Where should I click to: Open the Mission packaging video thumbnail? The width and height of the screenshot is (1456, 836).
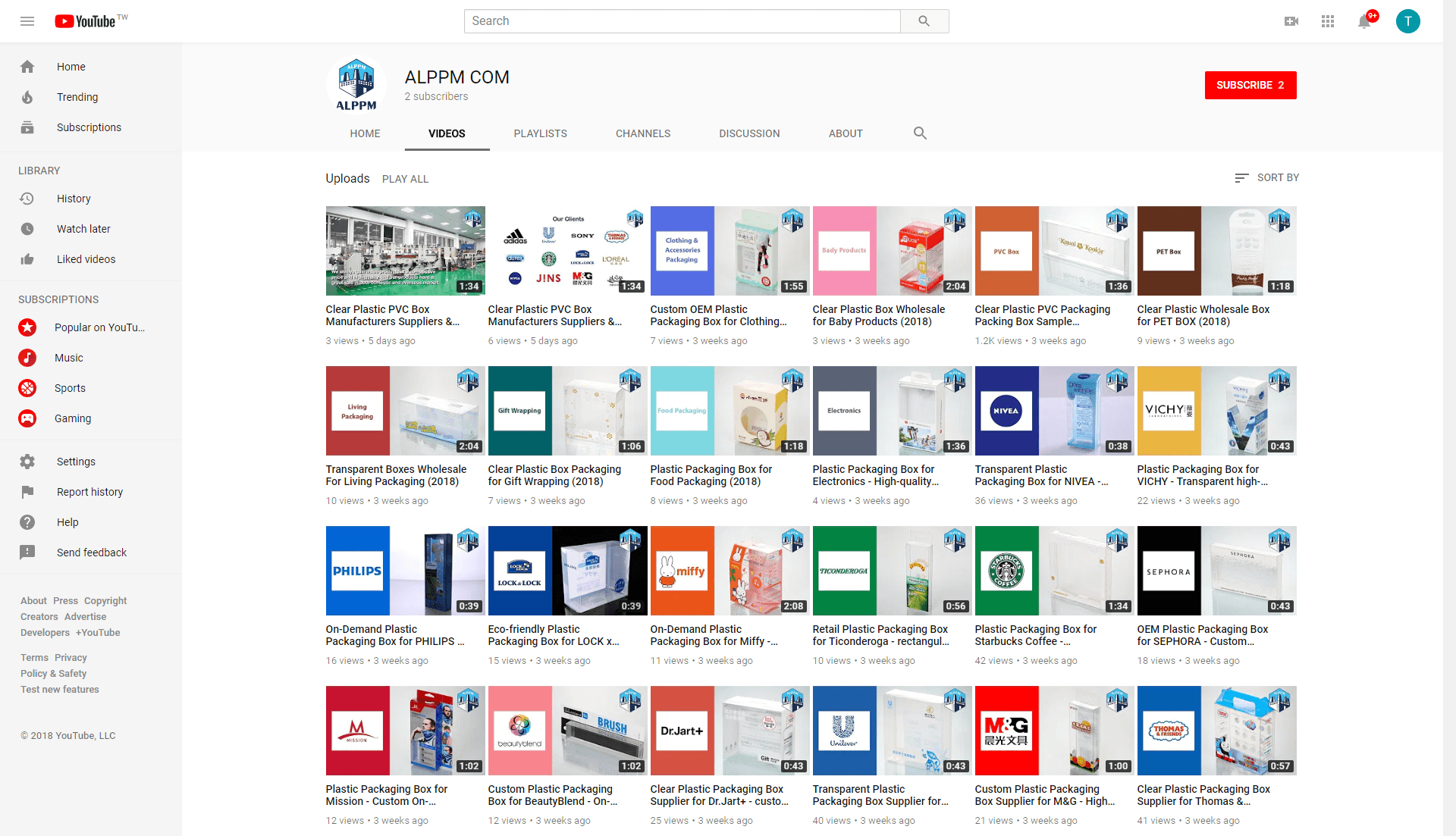click(405, 731)
